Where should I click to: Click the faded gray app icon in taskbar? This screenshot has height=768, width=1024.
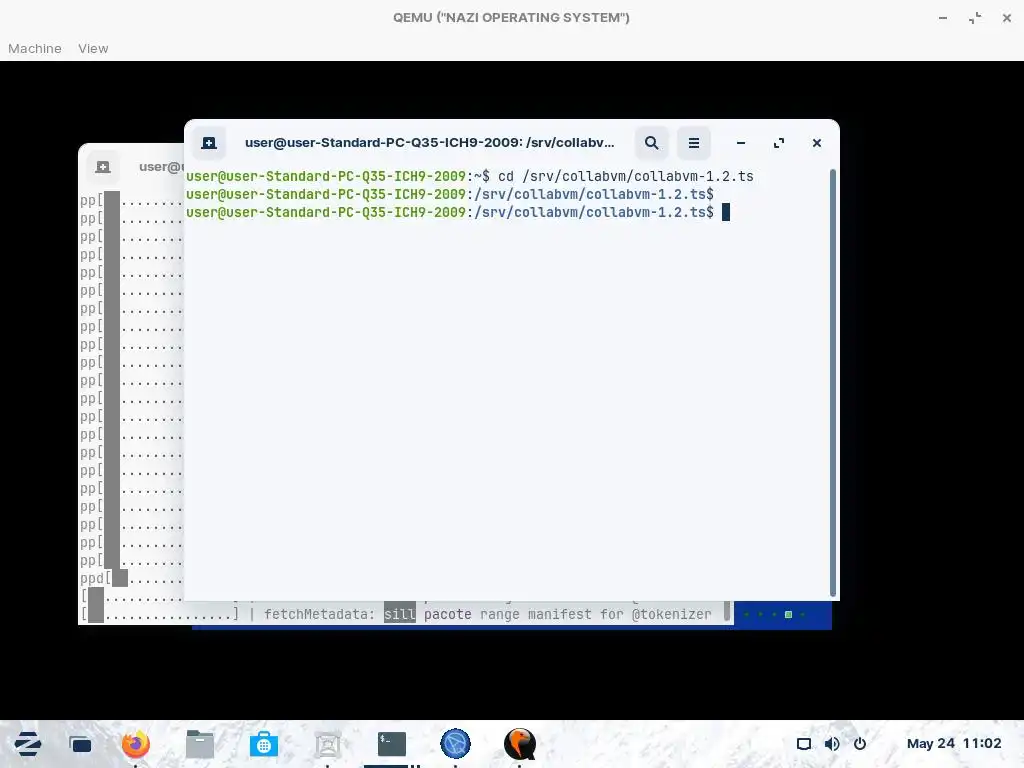click(x=328, y=744)
